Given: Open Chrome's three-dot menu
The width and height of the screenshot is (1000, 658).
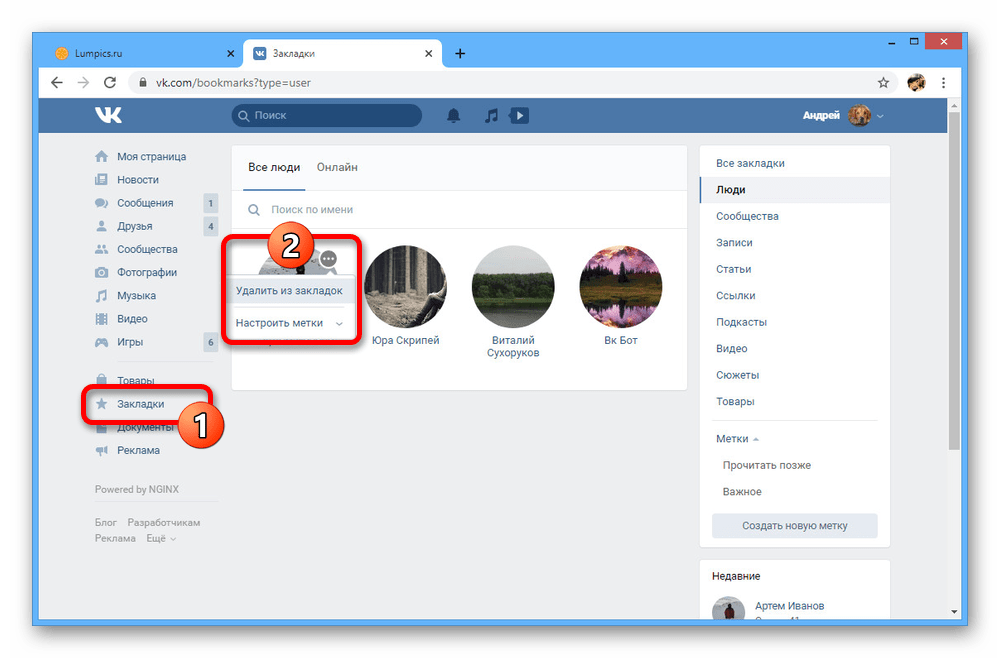Looking at the screenshot, I should click(944, 83).
